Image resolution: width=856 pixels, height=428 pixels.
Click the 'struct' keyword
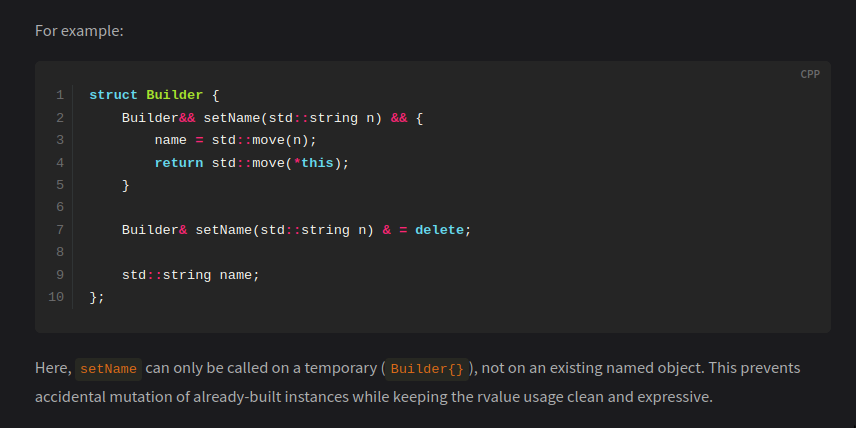114,95
